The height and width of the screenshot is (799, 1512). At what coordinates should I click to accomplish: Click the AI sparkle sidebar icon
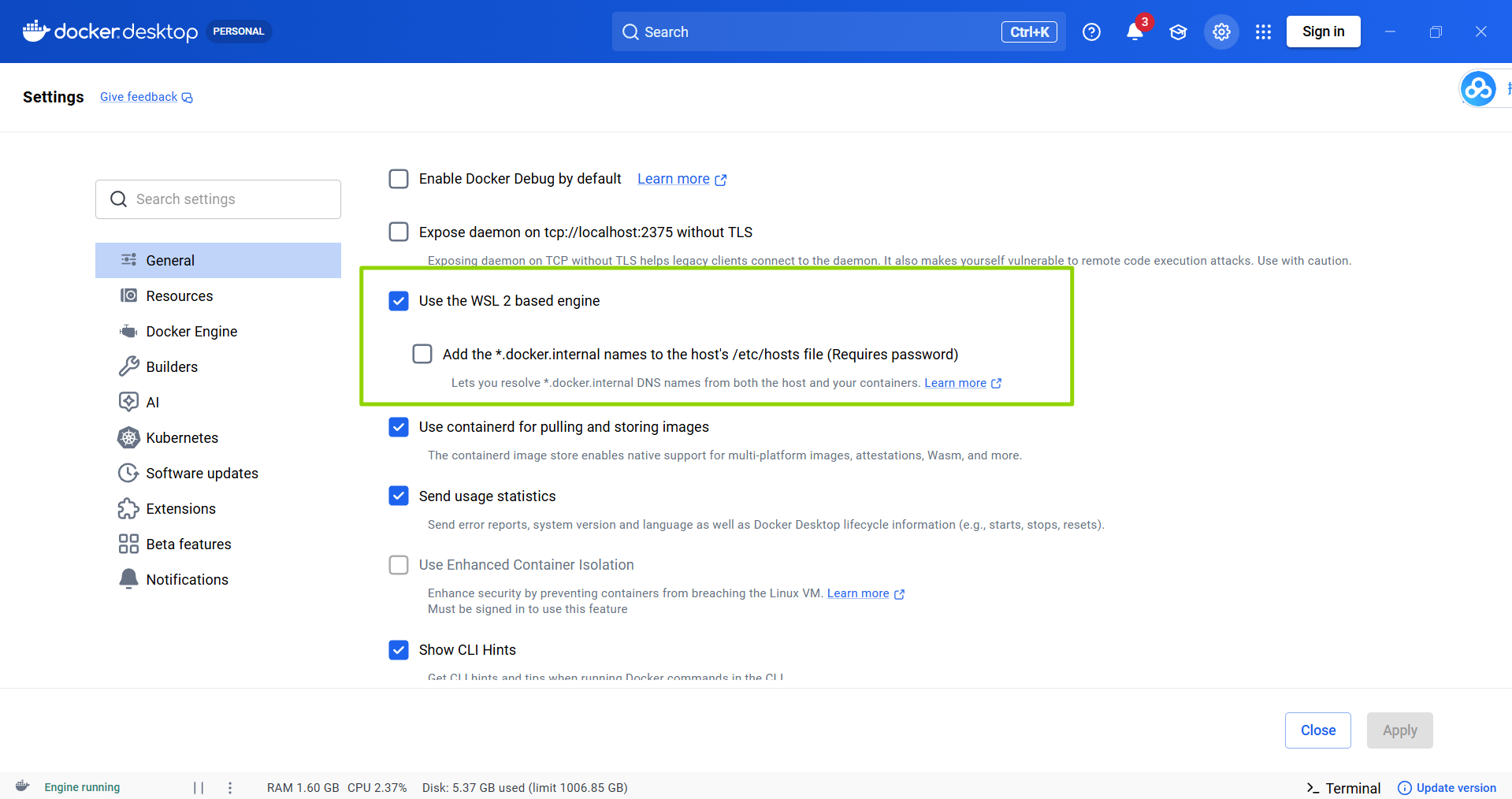[x=128, y=402]
